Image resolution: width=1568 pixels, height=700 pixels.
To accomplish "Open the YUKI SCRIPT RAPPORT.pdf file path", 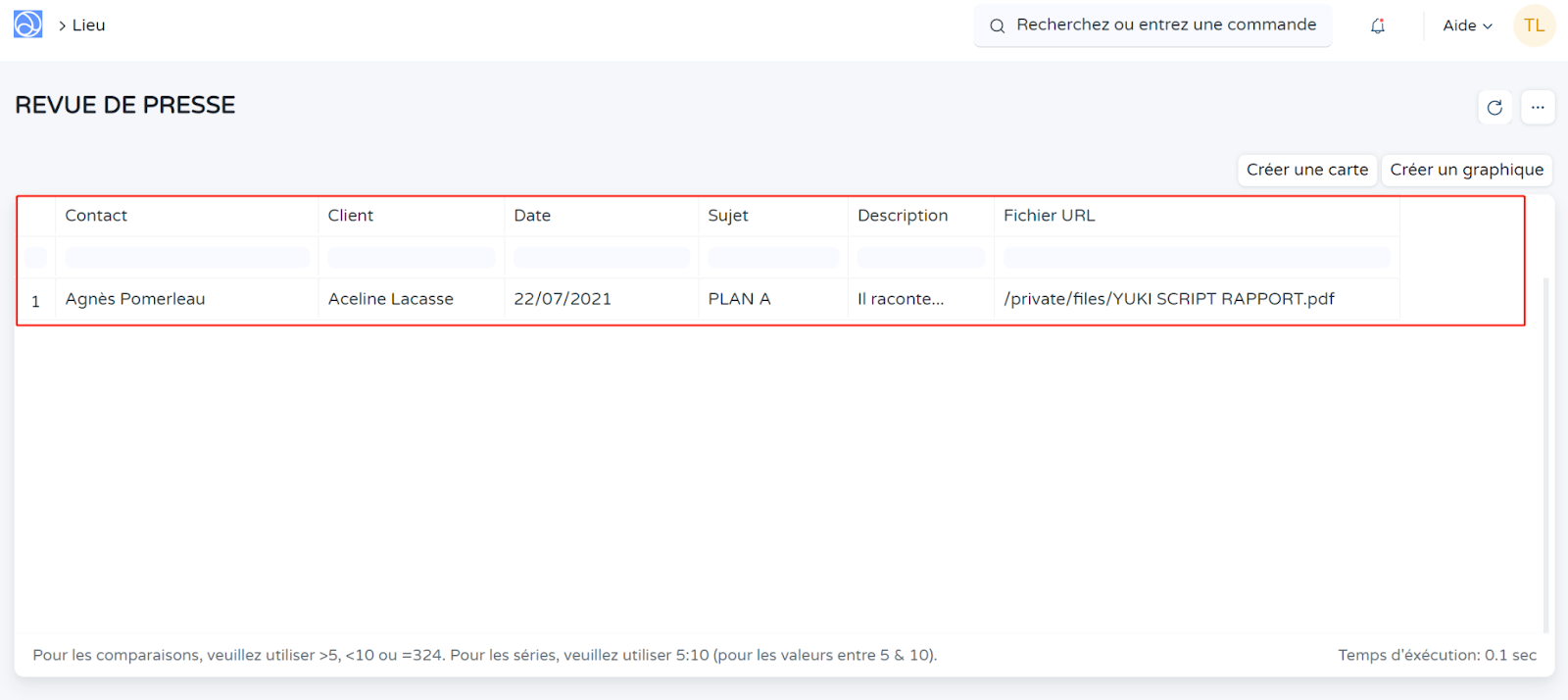I will tap(1168, 299).
